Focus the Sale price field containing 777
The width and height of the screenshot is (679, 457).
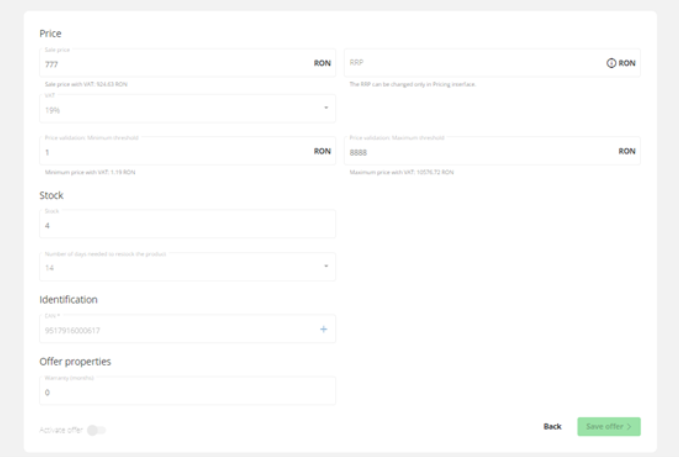[x=170, y=64]
